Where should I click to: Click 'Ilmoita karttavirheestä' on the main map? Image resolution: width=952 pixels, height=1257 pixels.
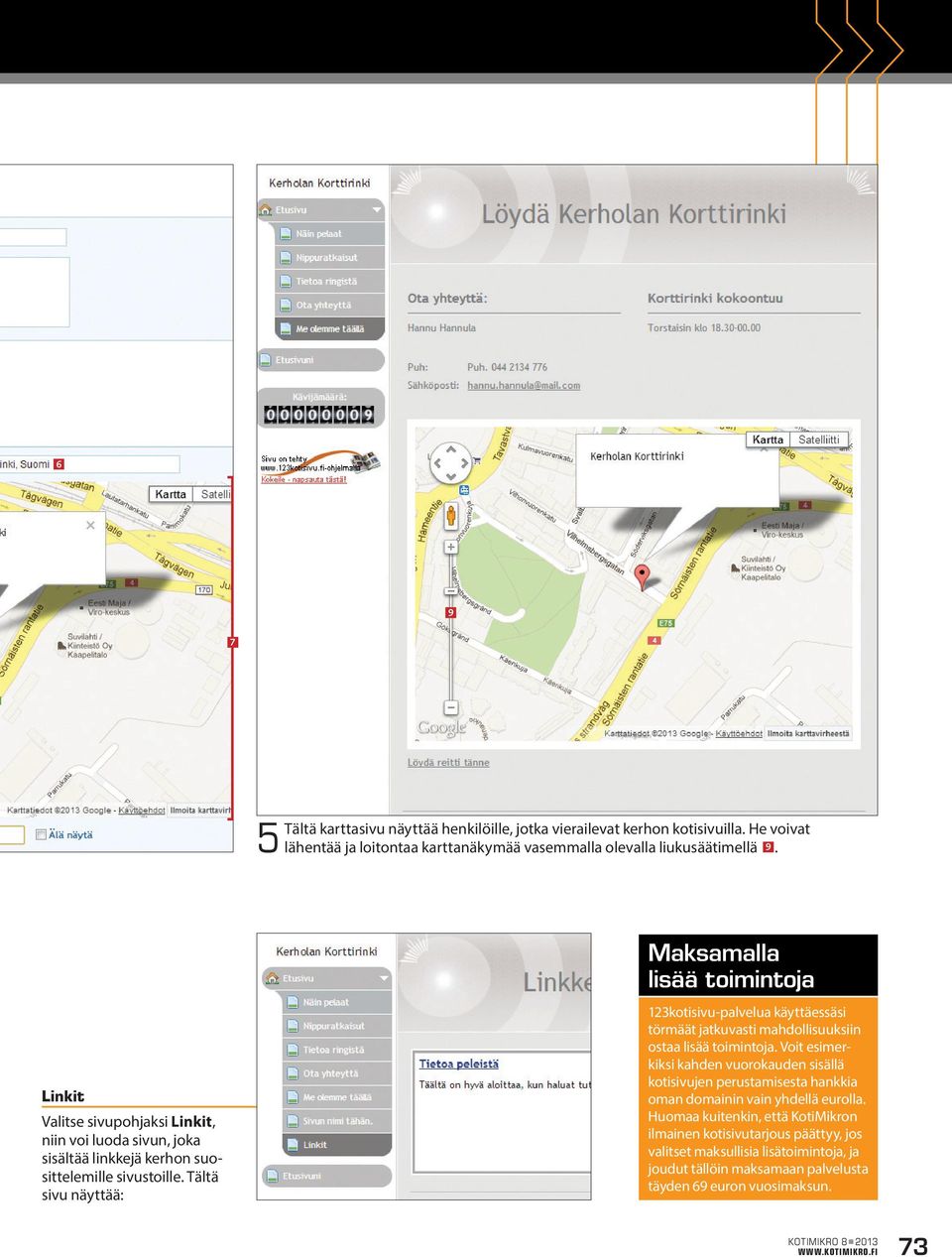(808, 734)
